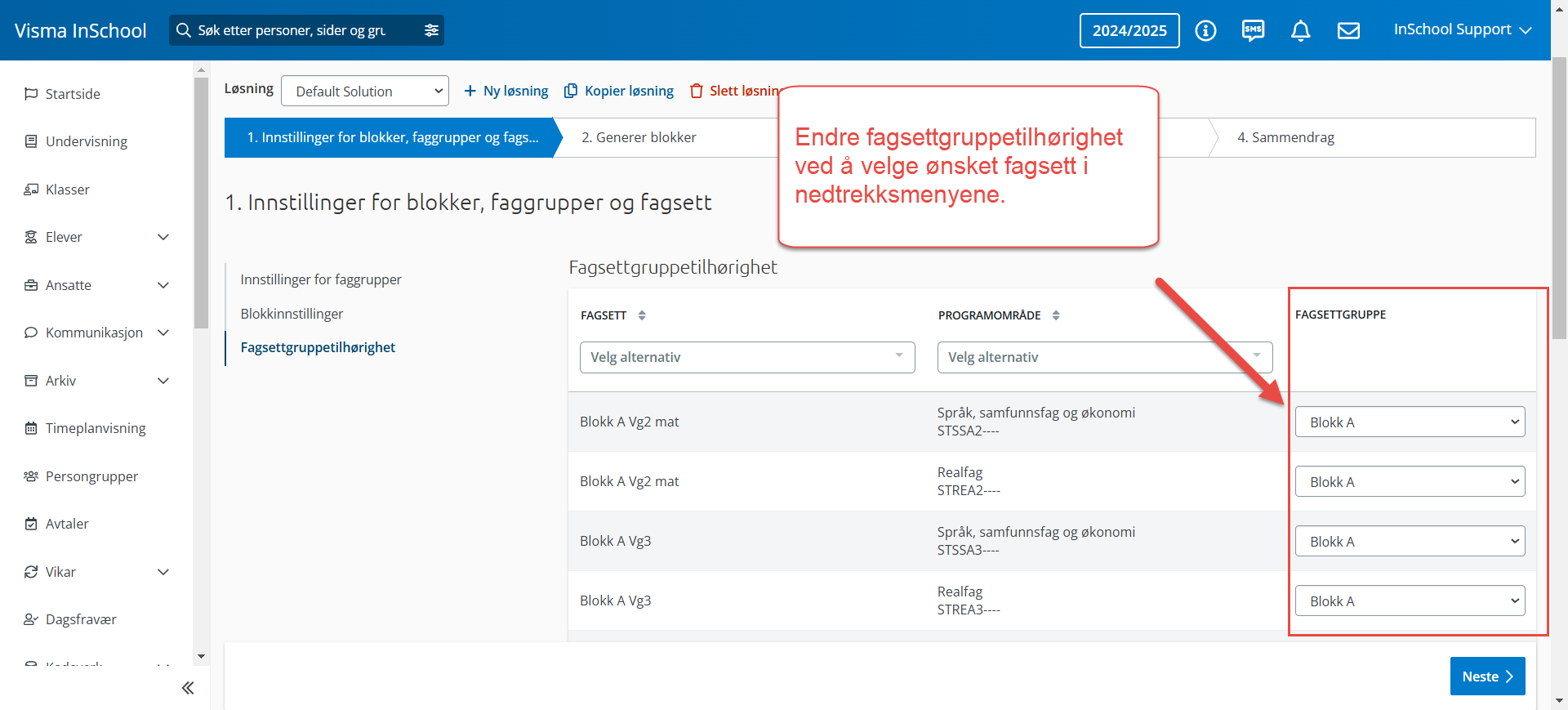Open the information icon in header
The width and height of the screenshot is (1568, 710).
point(1205,30)
